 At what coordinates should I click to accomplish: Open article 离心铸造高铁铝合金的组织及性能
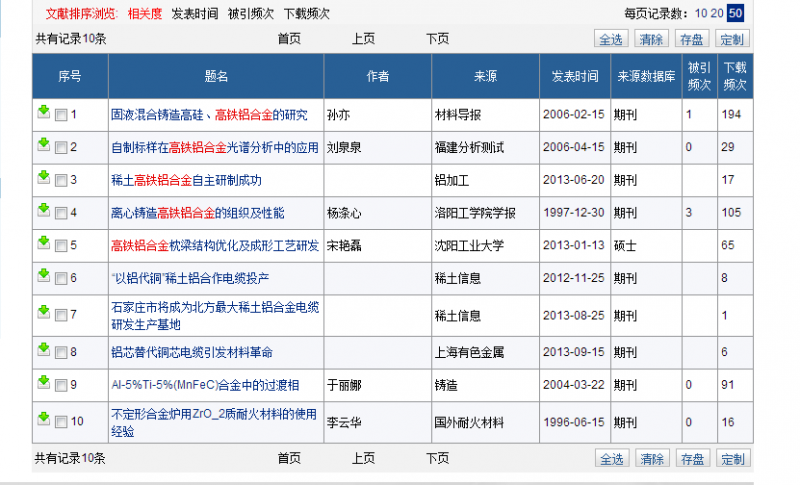(197, 213)
